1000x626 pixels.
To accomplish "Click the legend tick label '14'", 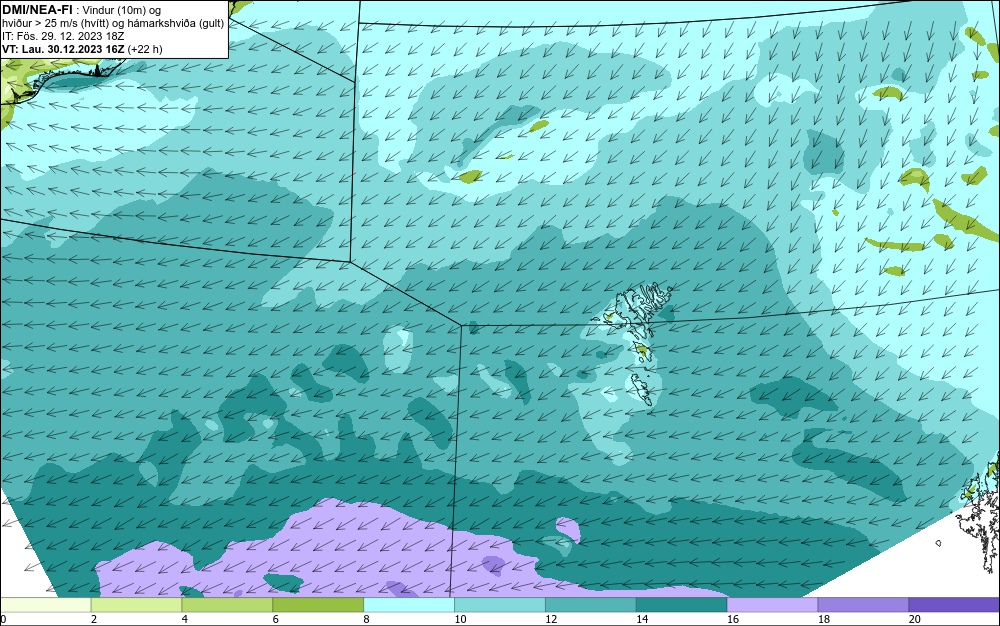I will click(x=642, y=619).
